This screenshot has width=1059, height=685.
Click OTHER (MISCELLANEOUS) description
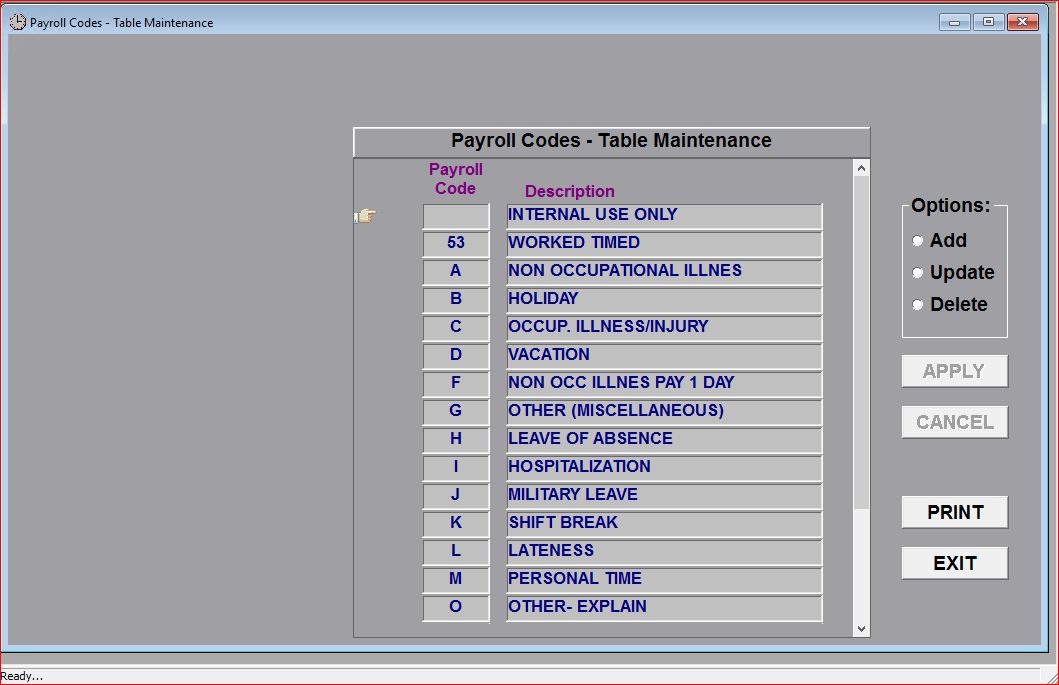coord(665,413)
